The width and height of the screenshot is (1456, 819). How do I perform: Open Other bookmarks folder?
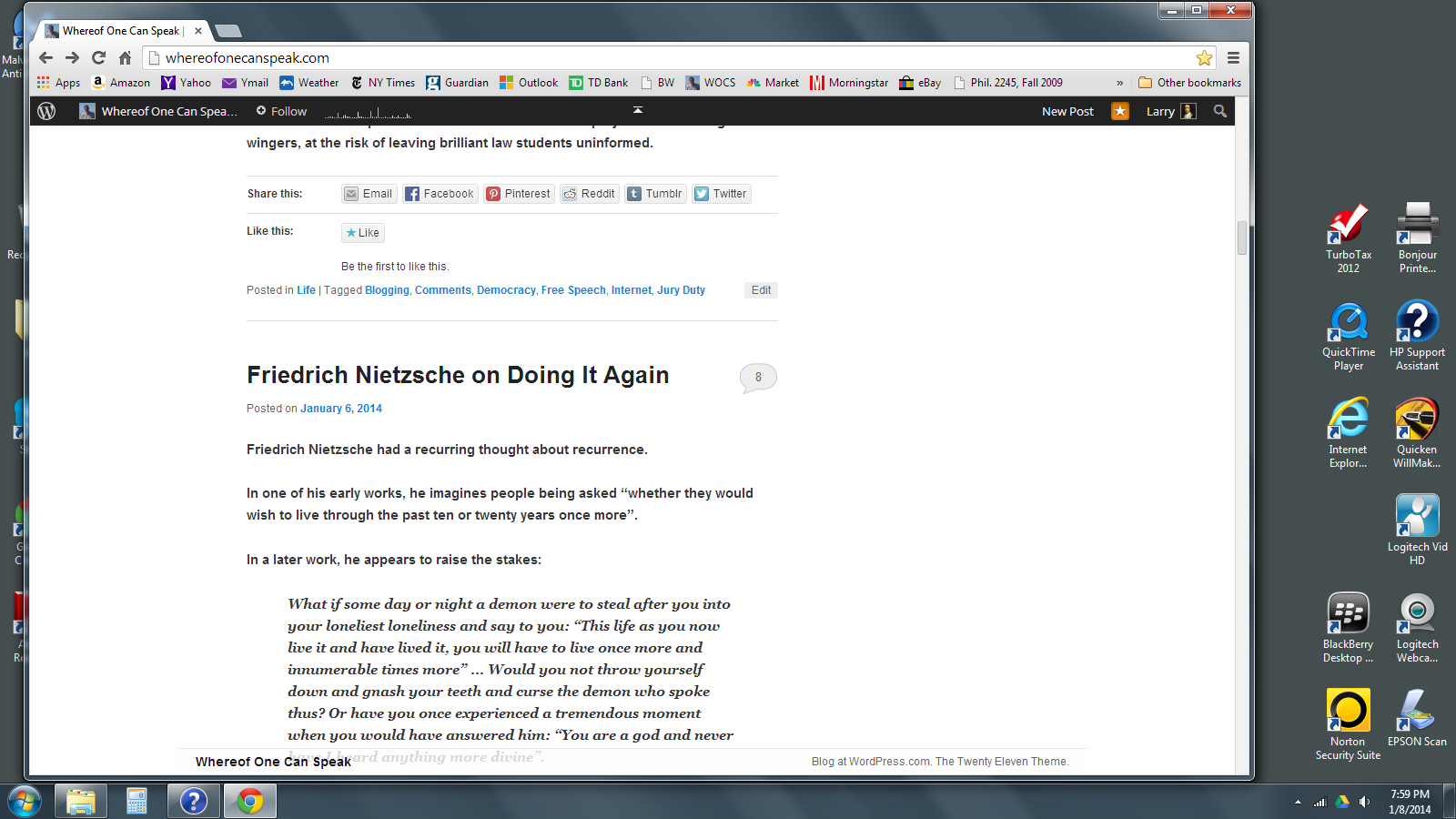point(1189,83)
